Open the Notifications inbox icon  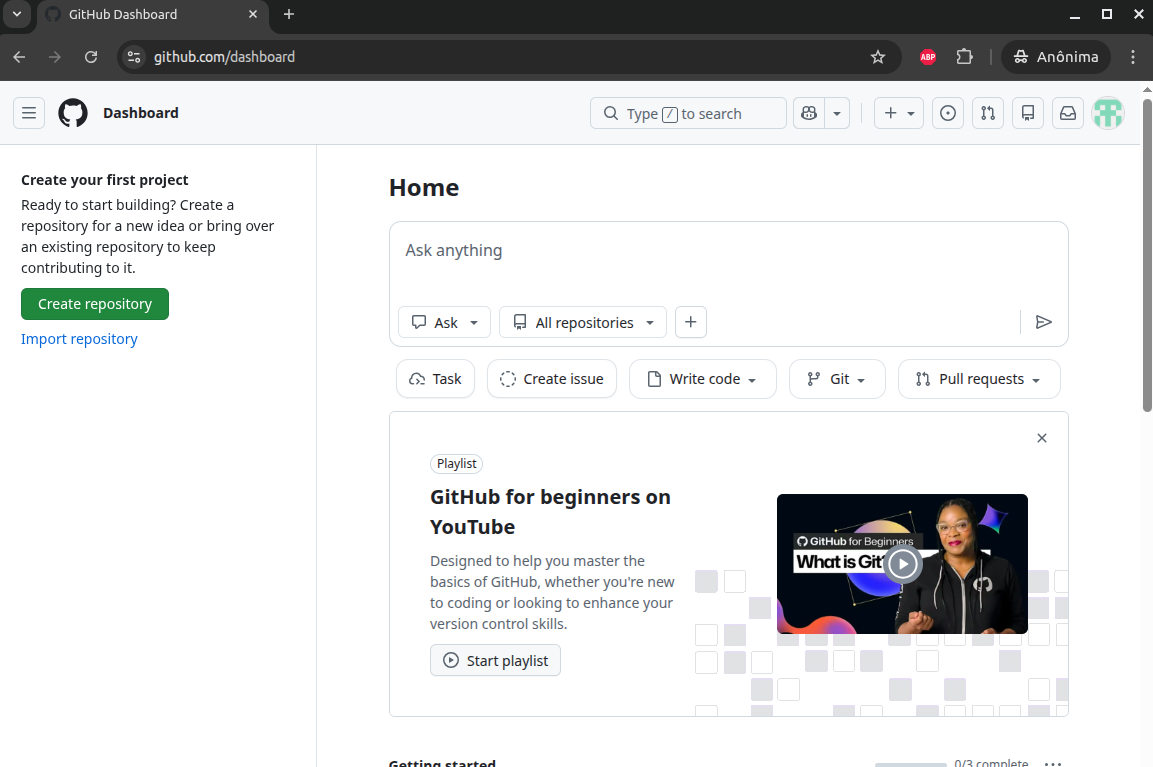[x=1068, y=113]
